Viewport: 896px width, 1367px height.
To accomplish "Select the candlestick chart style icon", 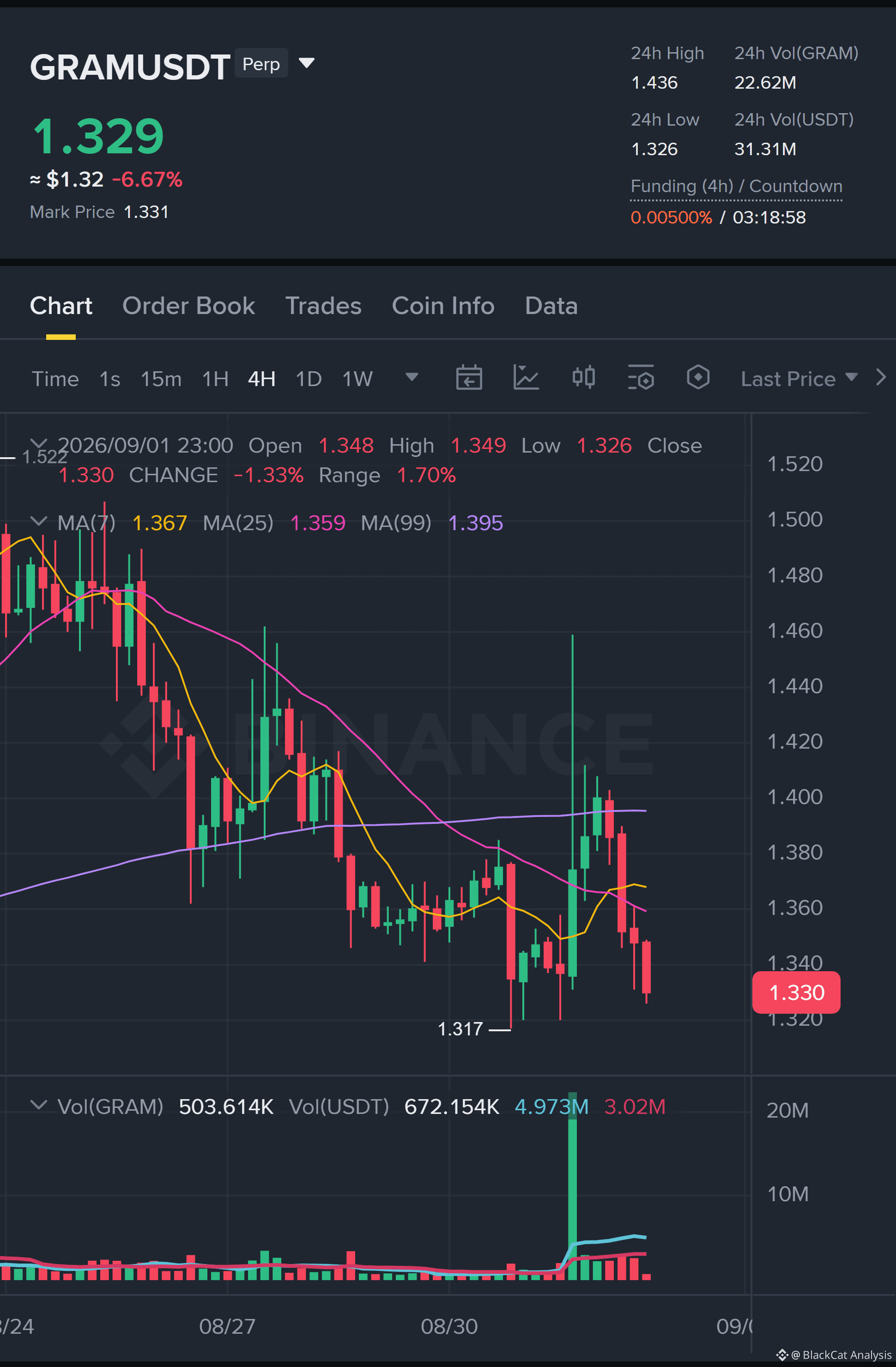I will 583,377.
